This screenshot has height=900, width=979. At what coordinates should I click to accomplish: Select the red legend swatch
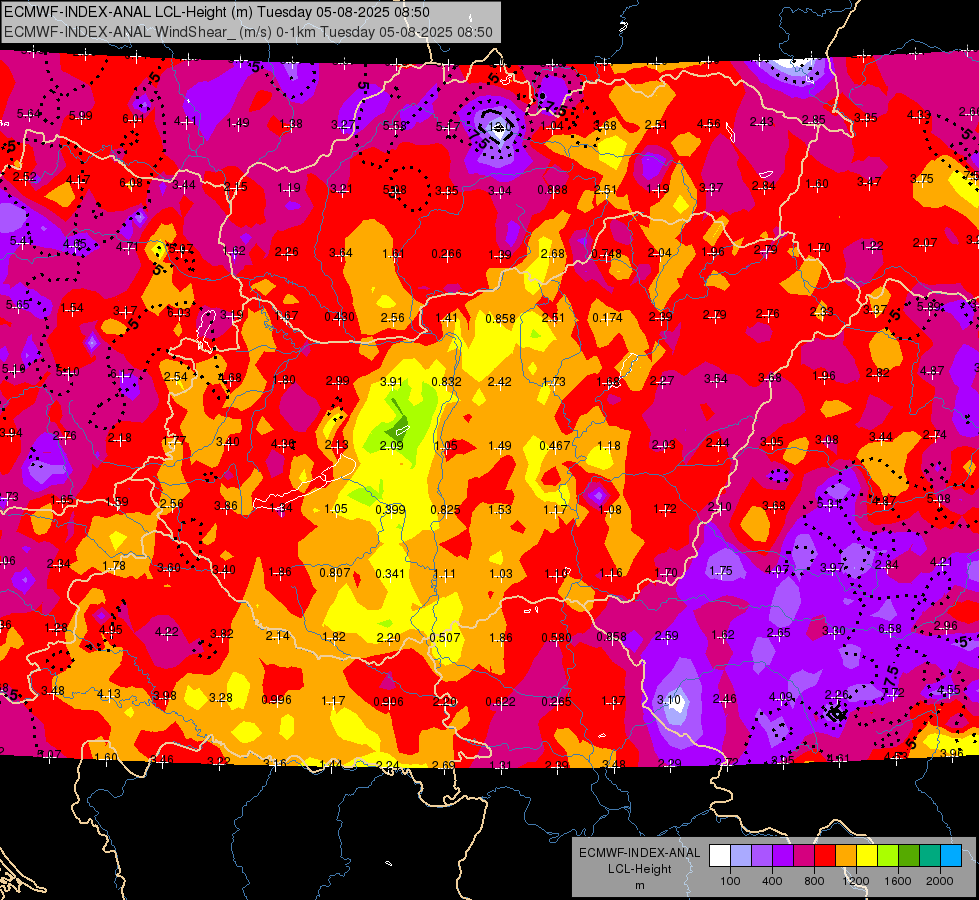point(825,856)
